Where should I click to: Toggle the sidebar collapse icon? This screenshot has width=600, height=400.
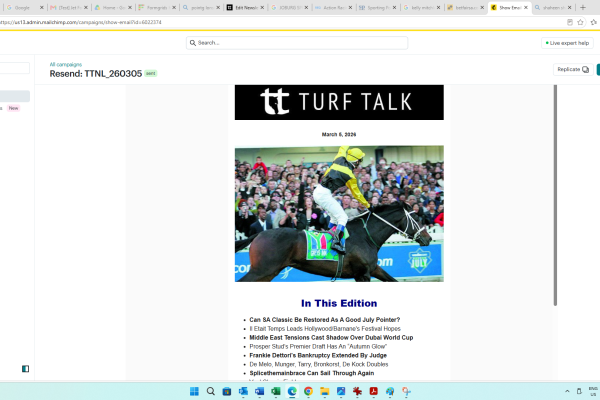pyautogui.click(x=25, y=369)
